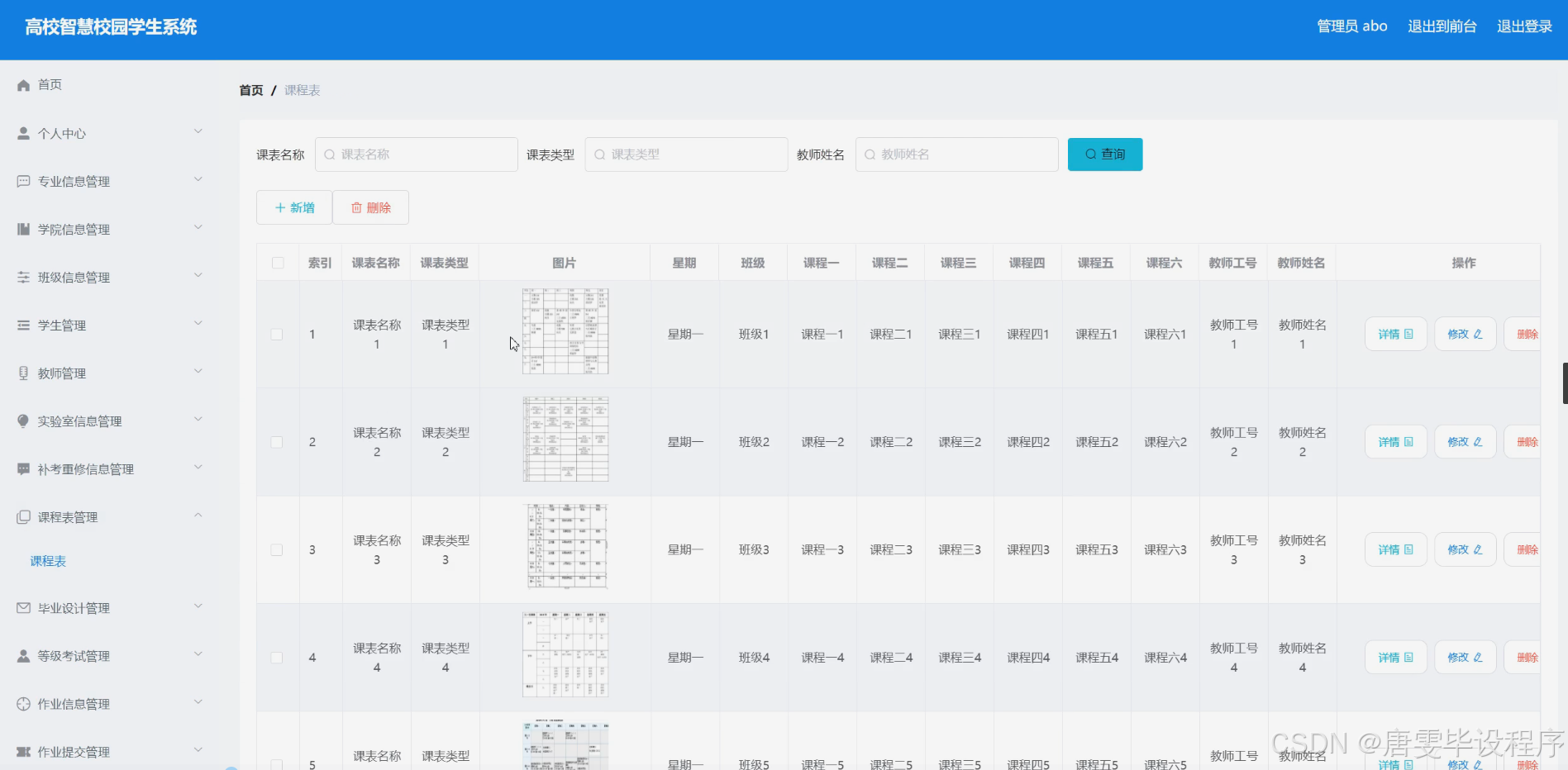Open 详情 for row 4

point(1395,658)
